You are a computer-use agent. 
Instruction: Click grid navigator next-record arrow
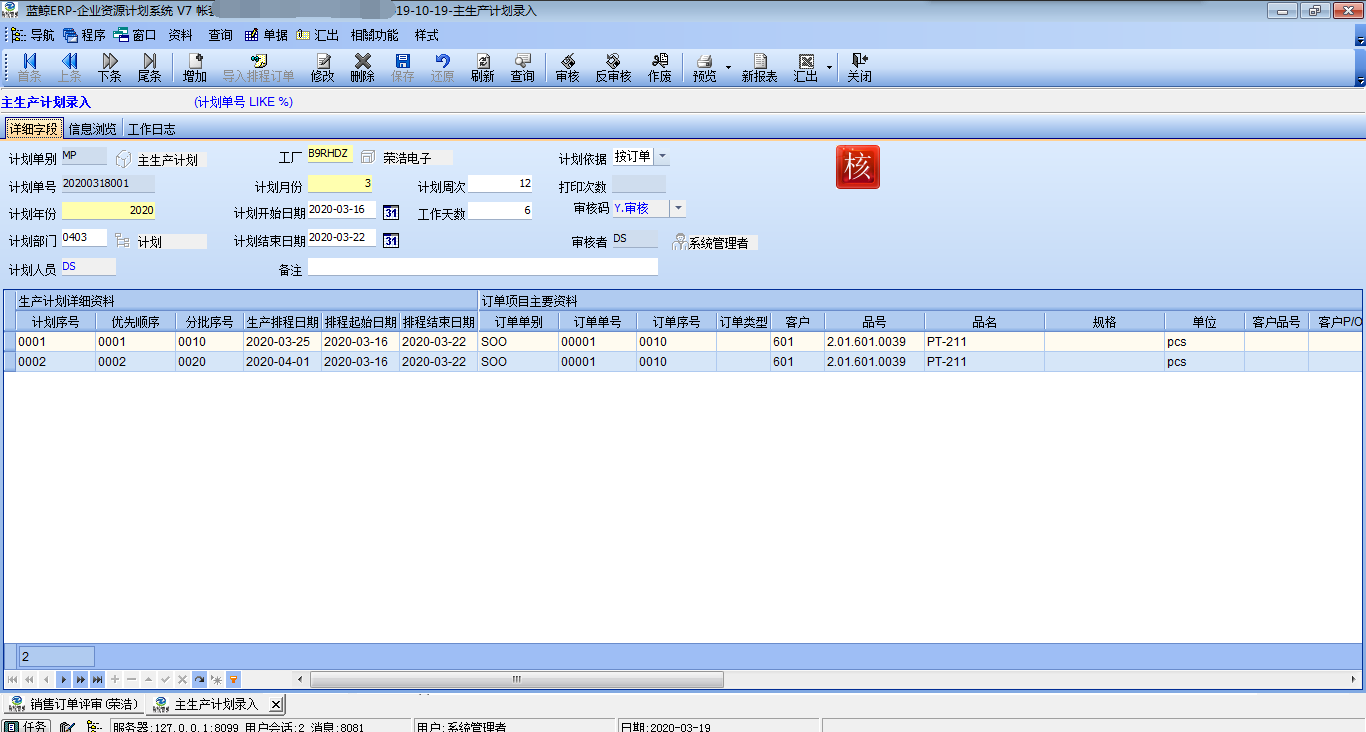[63, 679]
